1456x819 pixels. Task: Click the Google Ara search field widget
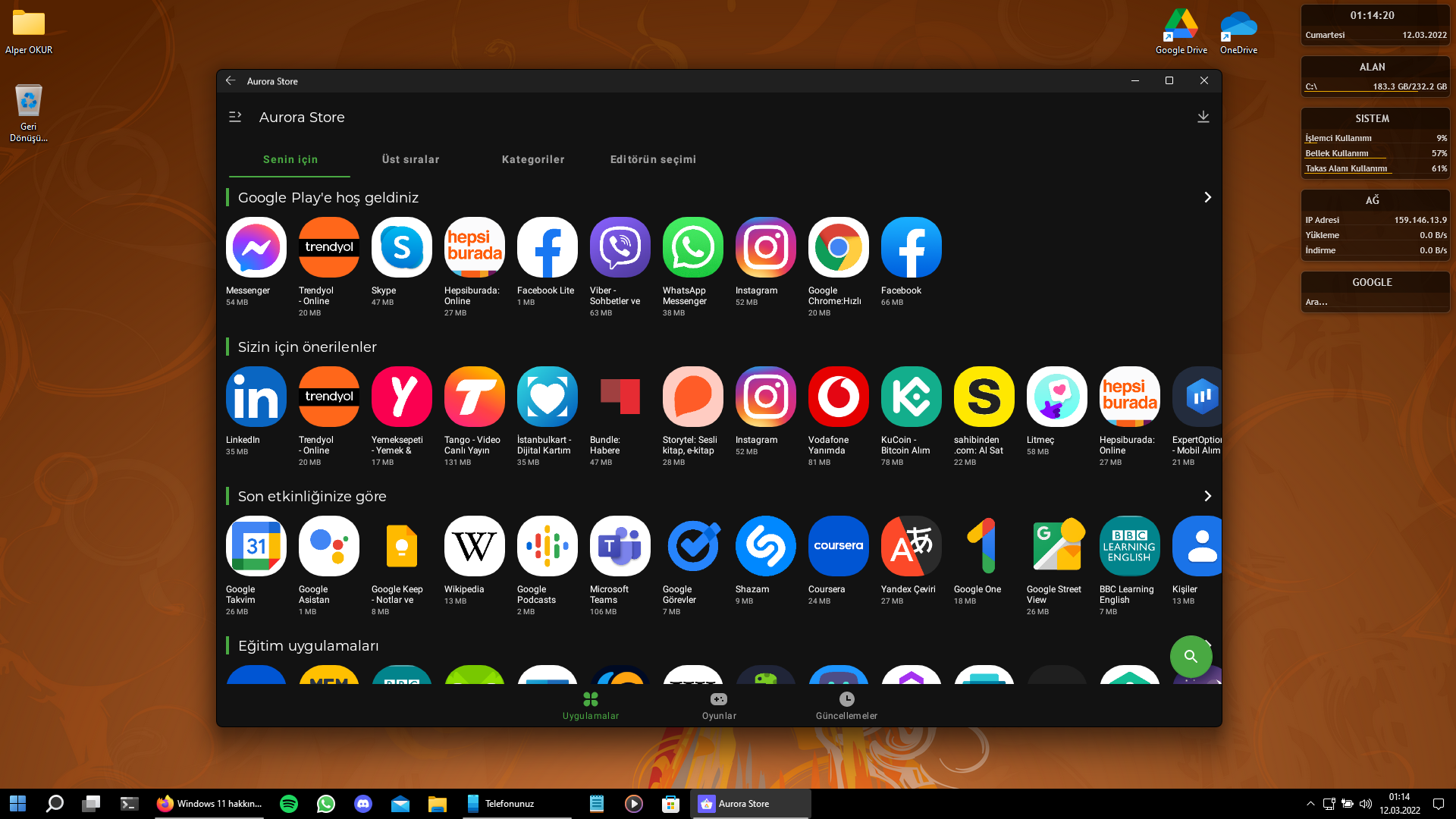[x=1374, y=302]
